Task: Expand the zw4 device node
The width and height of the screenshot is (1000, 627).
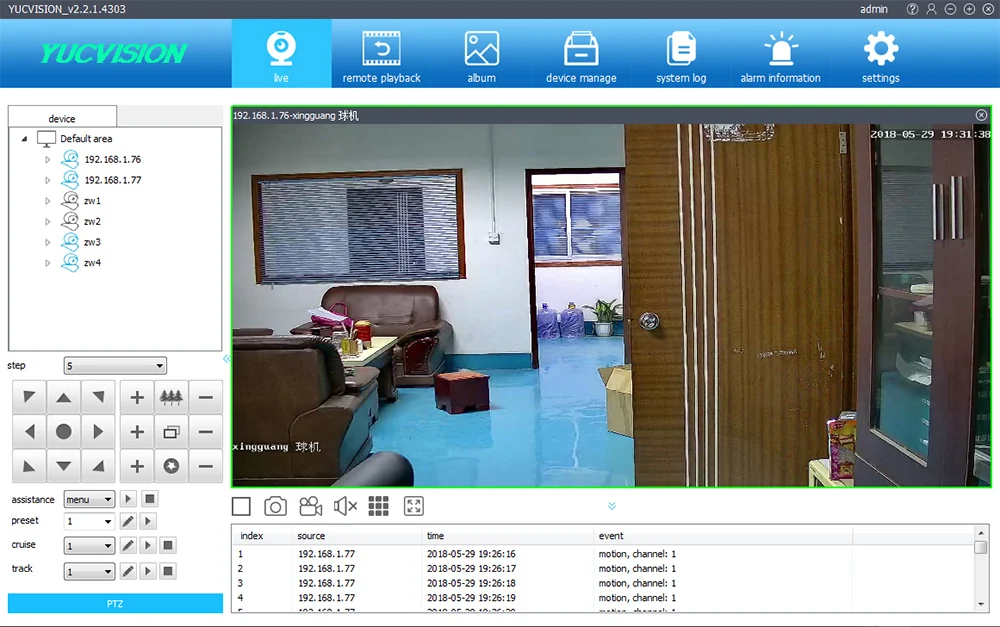Action: tap(47, 263)
